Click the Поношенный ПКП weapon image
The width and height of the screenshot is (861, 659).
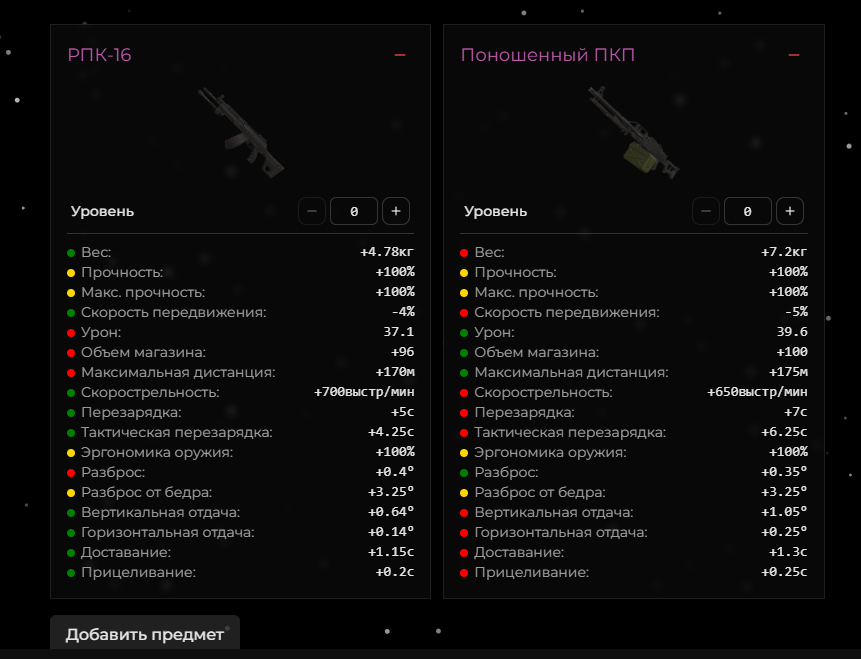tap(633, 132)
